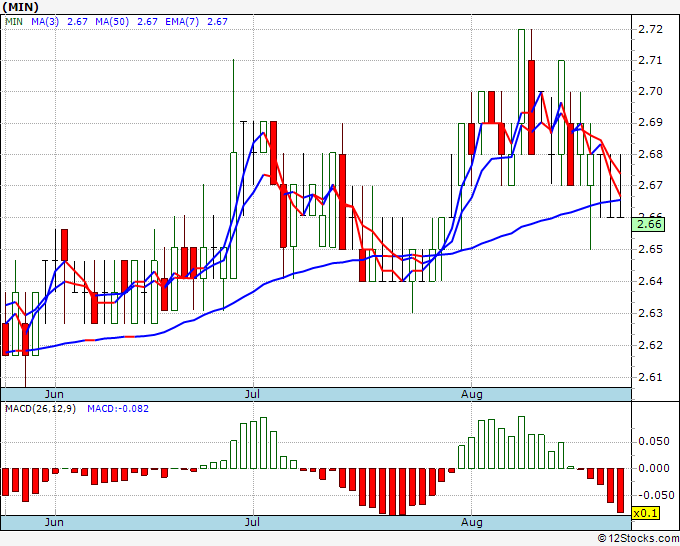The width and height of the screenshot is (680, 546).
Task: Click Aug on the MACD panel time axis
Action: click(472, 522)
